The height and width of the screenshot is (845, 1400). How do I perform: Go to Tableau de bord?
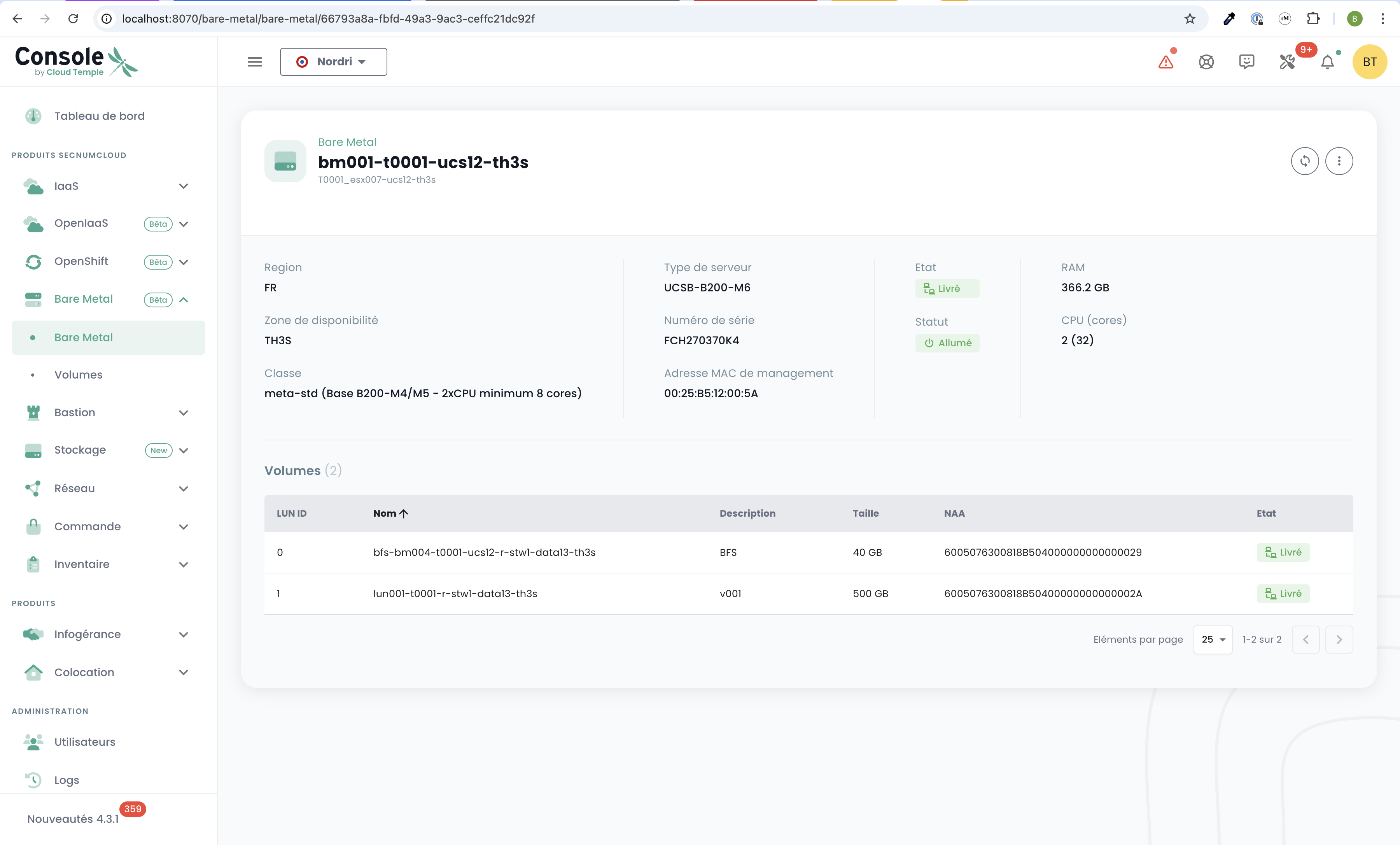100,116
